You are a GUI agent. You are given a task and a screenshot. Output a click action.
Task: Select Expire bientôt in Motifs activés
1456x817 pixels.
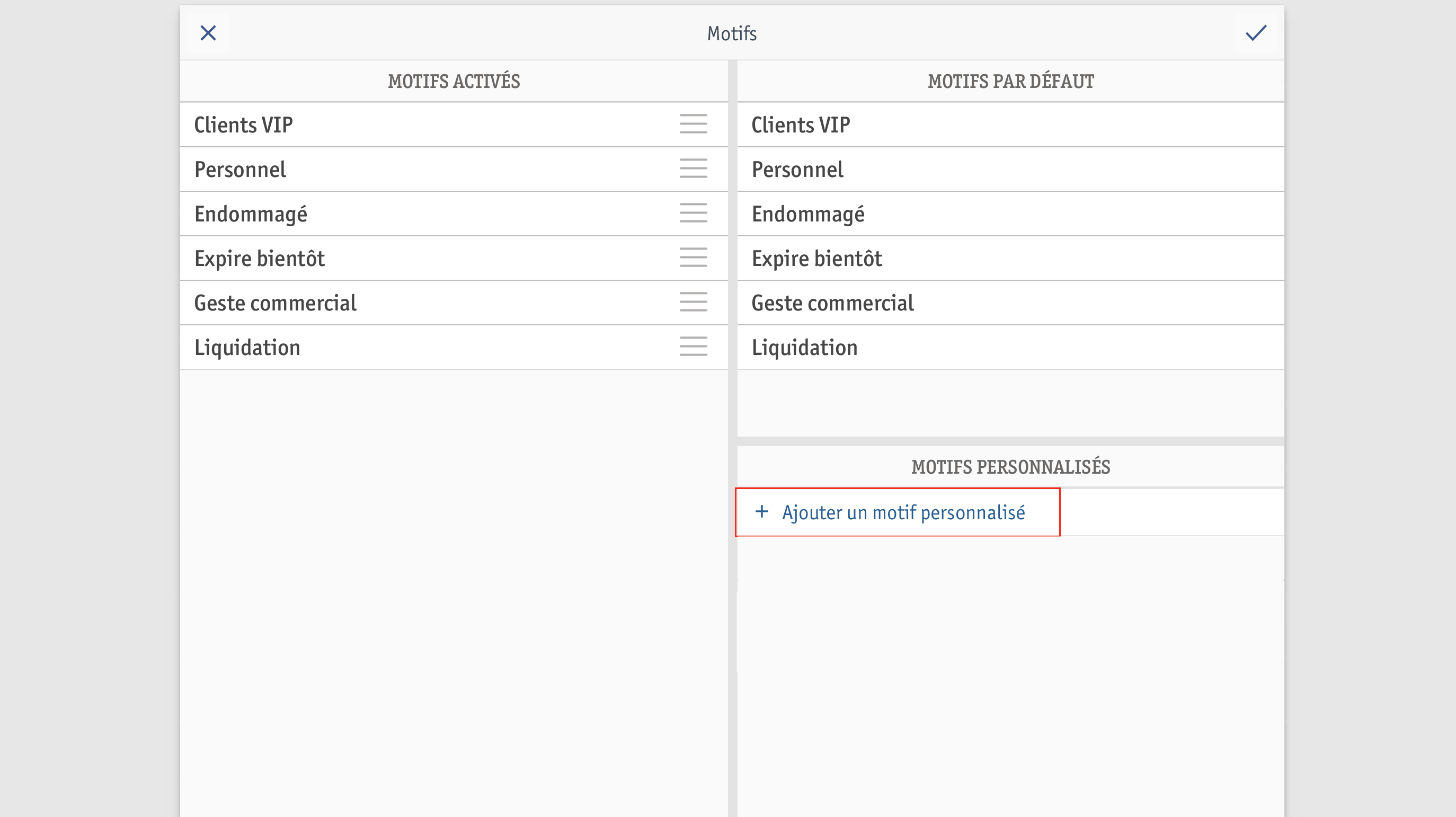(x=454, y=259)
